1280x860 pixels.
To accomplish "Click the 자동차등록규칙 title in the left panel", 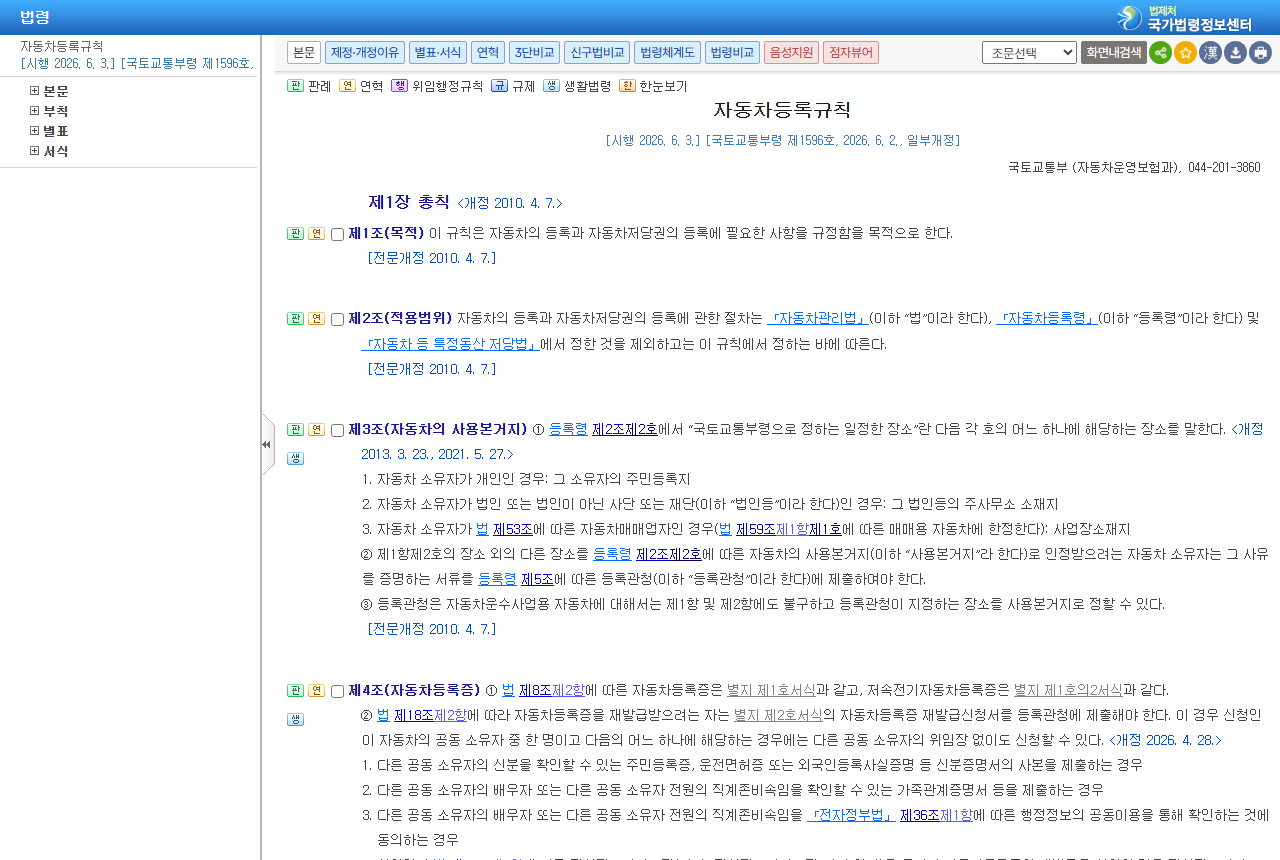I will 62,46.
